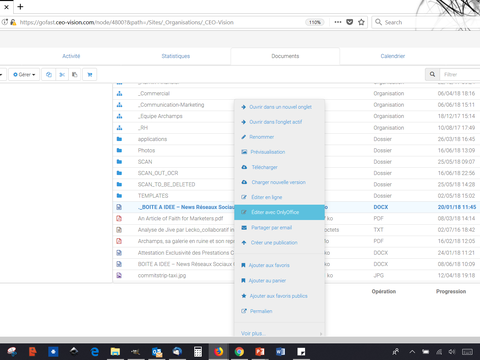Viewport: 480px width, 360px height.
Task: Bookmark this page with star icon
Action: pyautogui.click(x=361, y=22)
